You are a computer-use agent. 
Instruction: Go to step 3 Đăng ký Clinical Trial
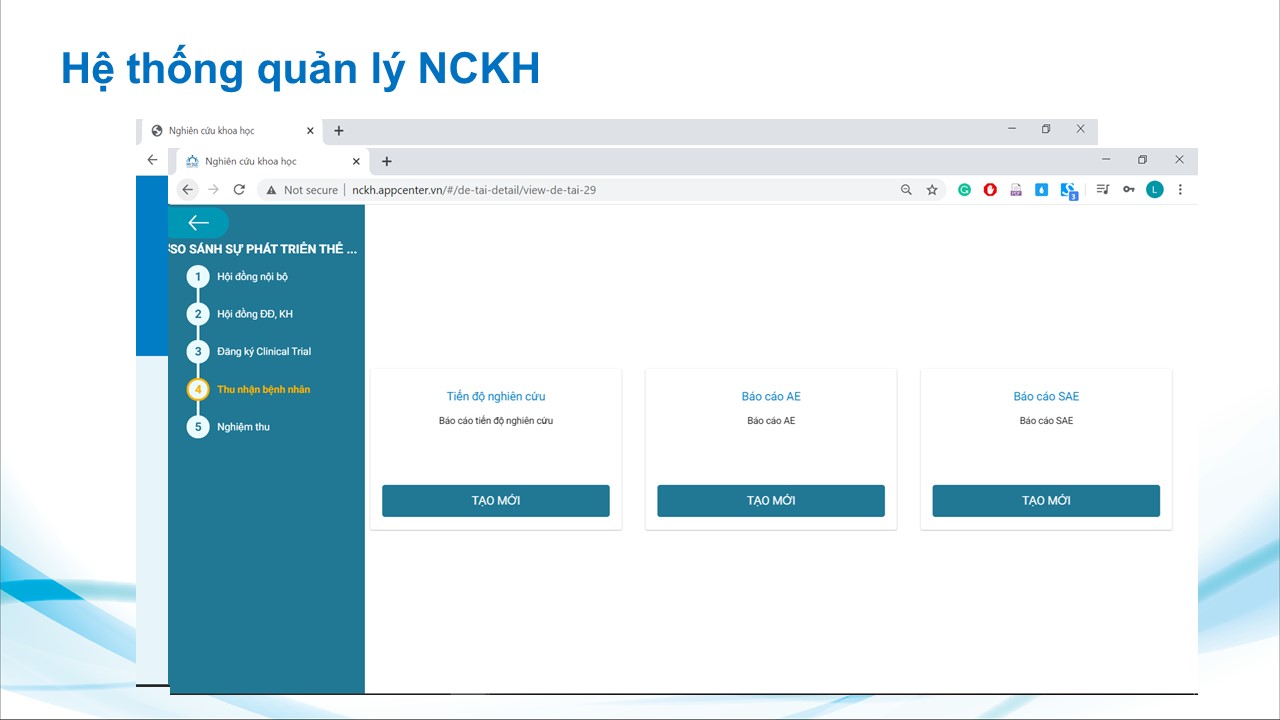tap(263, 352)
